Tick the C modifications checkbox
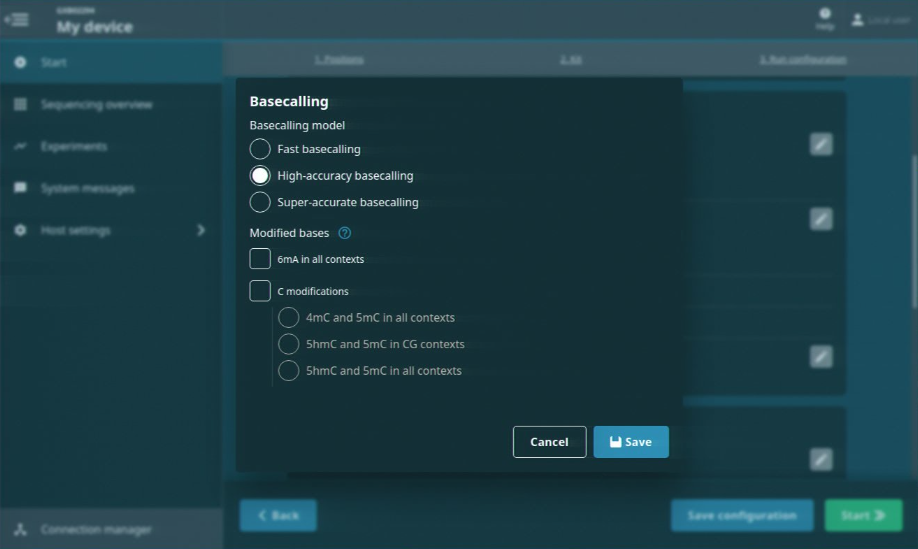 [260, 291]
